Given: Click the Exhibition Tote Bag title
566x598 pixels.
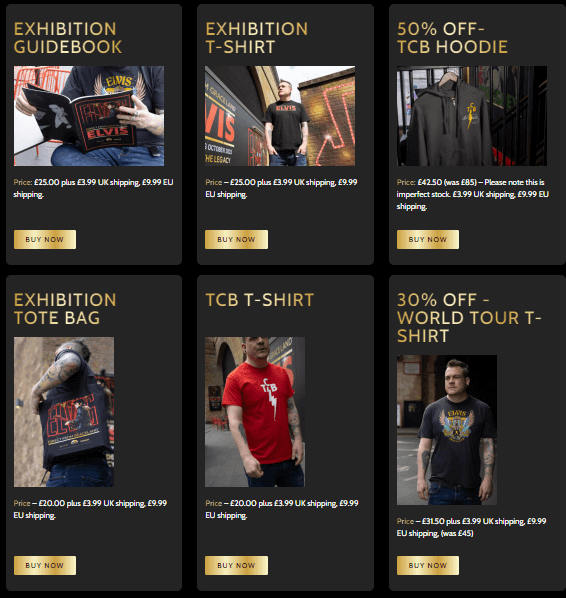Looking at the screenshot, I should (65, 309).
